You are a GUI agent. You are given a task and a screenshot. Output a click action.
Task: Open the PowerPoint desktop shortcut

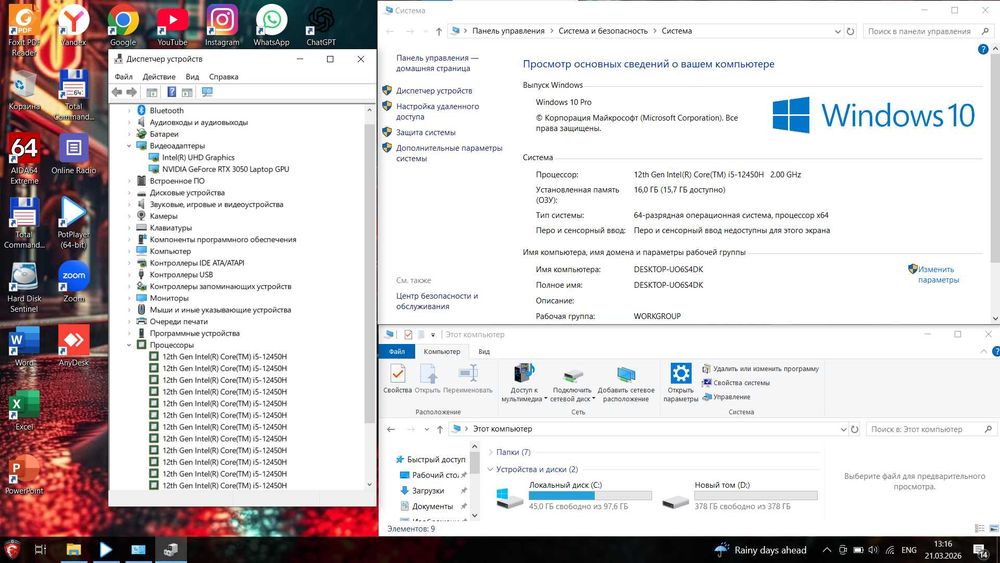24,474
